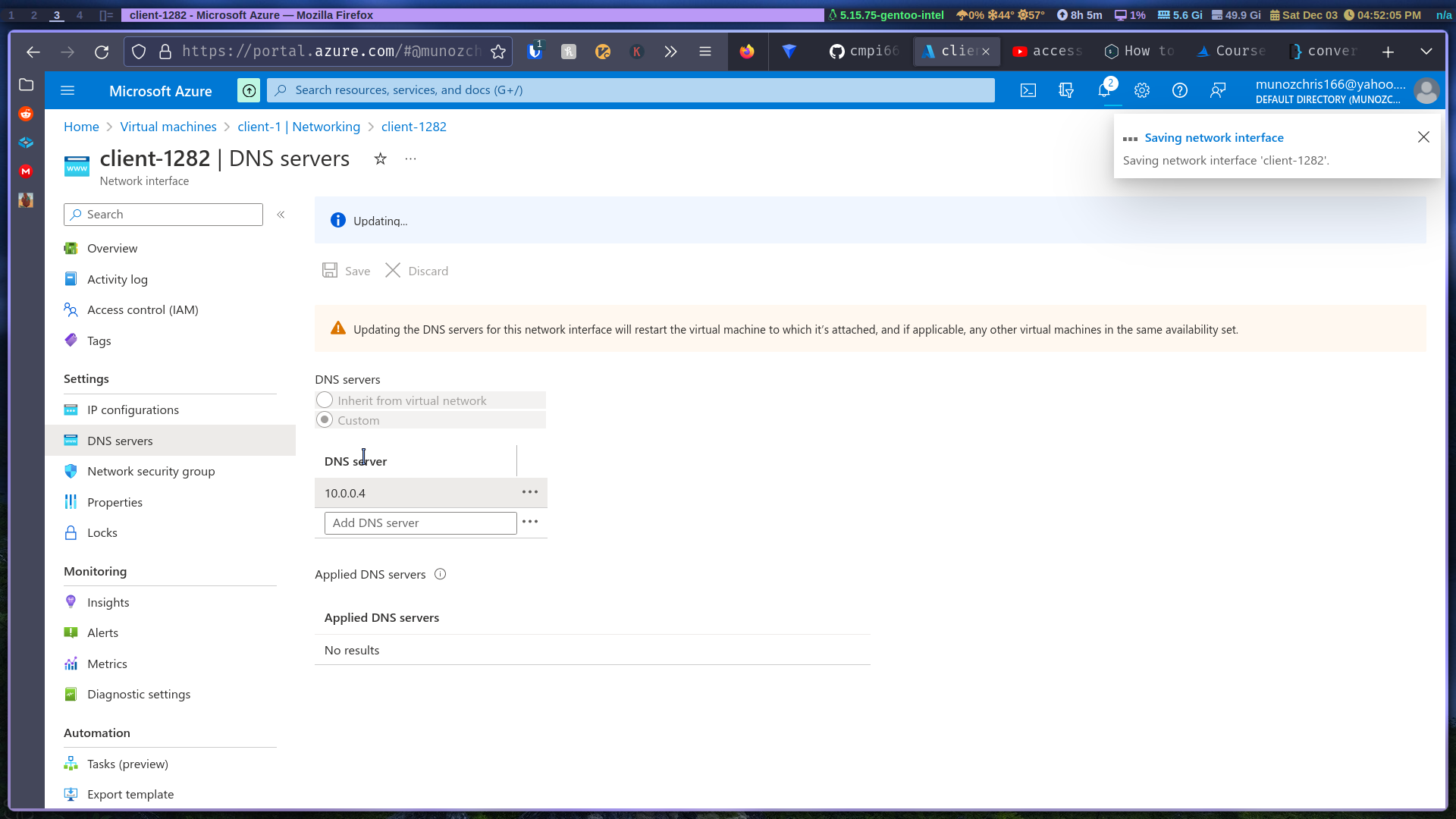
Task: Click the Save button
Action: click(x=347, y=270)
